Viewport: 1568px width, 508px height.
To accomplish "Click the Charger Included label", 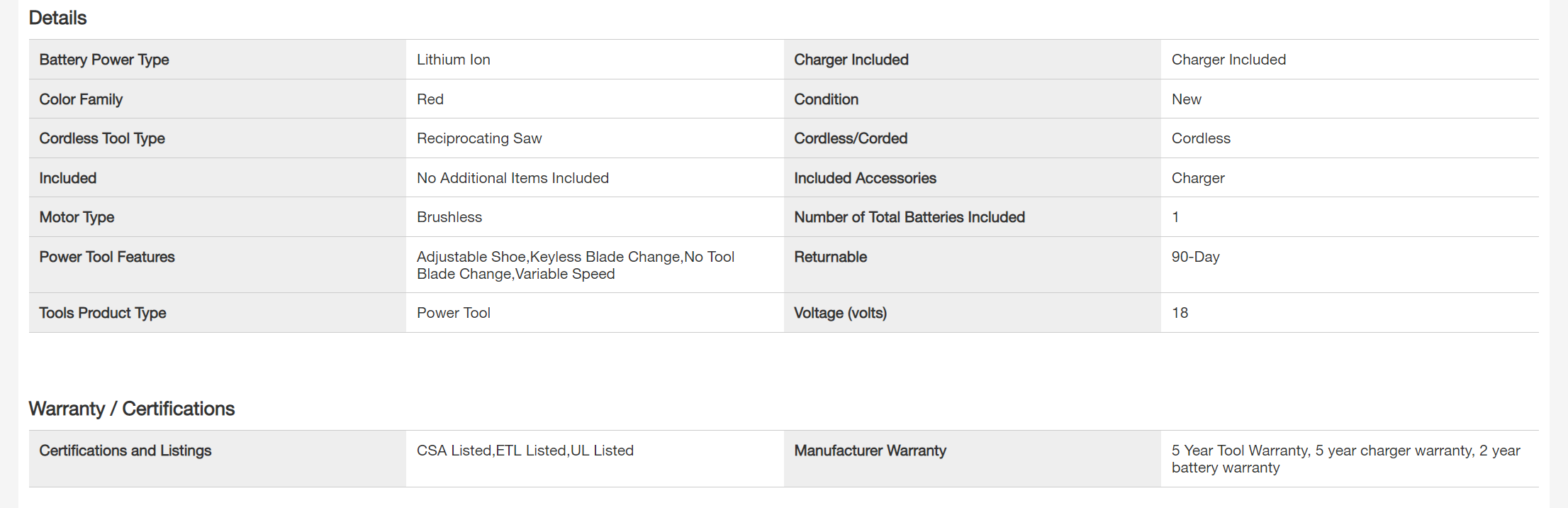I will click(851, 60).
